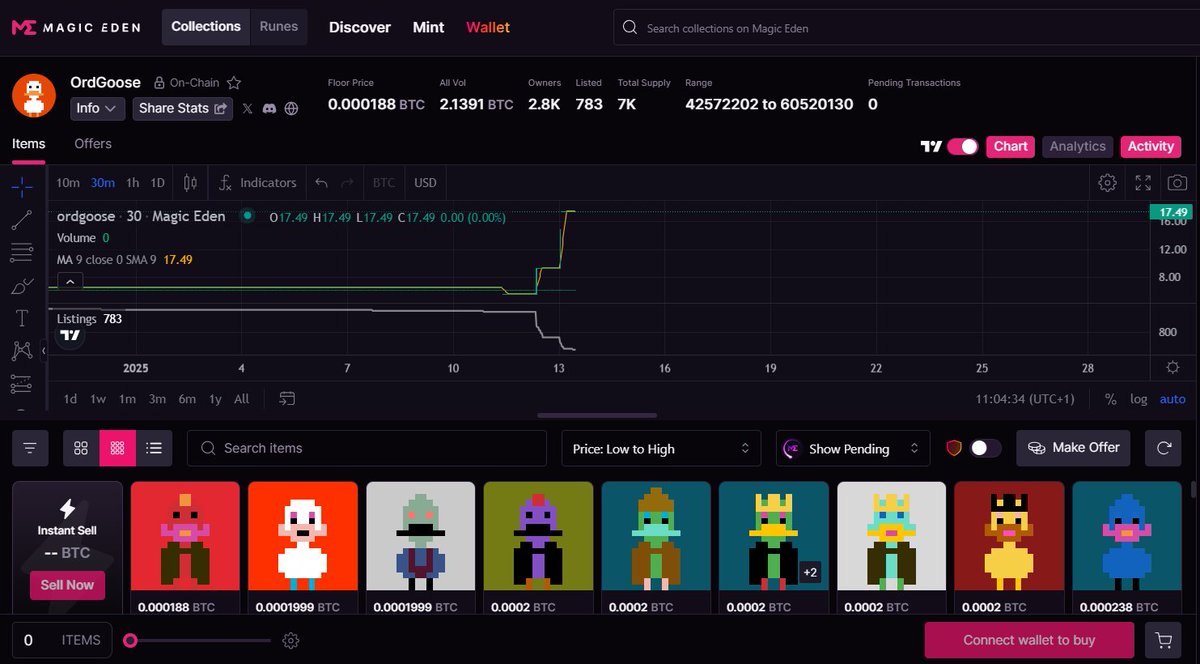Click the Make Offer button

click(1074, 448)
